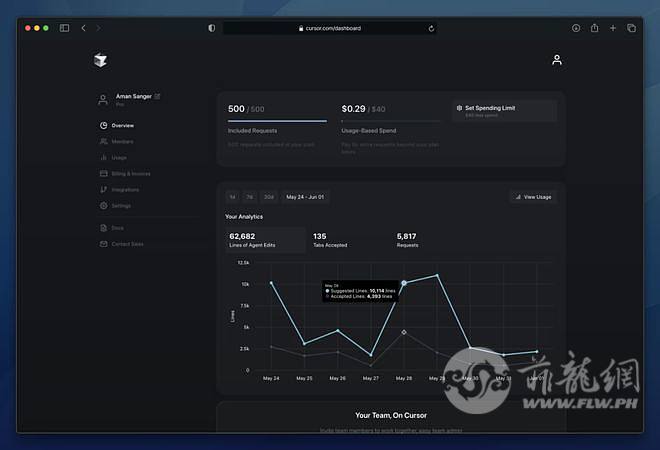This screenshot has width=660, height=450.
Task: Select the Requests metric showing 5,817
Action: point(407,240)
